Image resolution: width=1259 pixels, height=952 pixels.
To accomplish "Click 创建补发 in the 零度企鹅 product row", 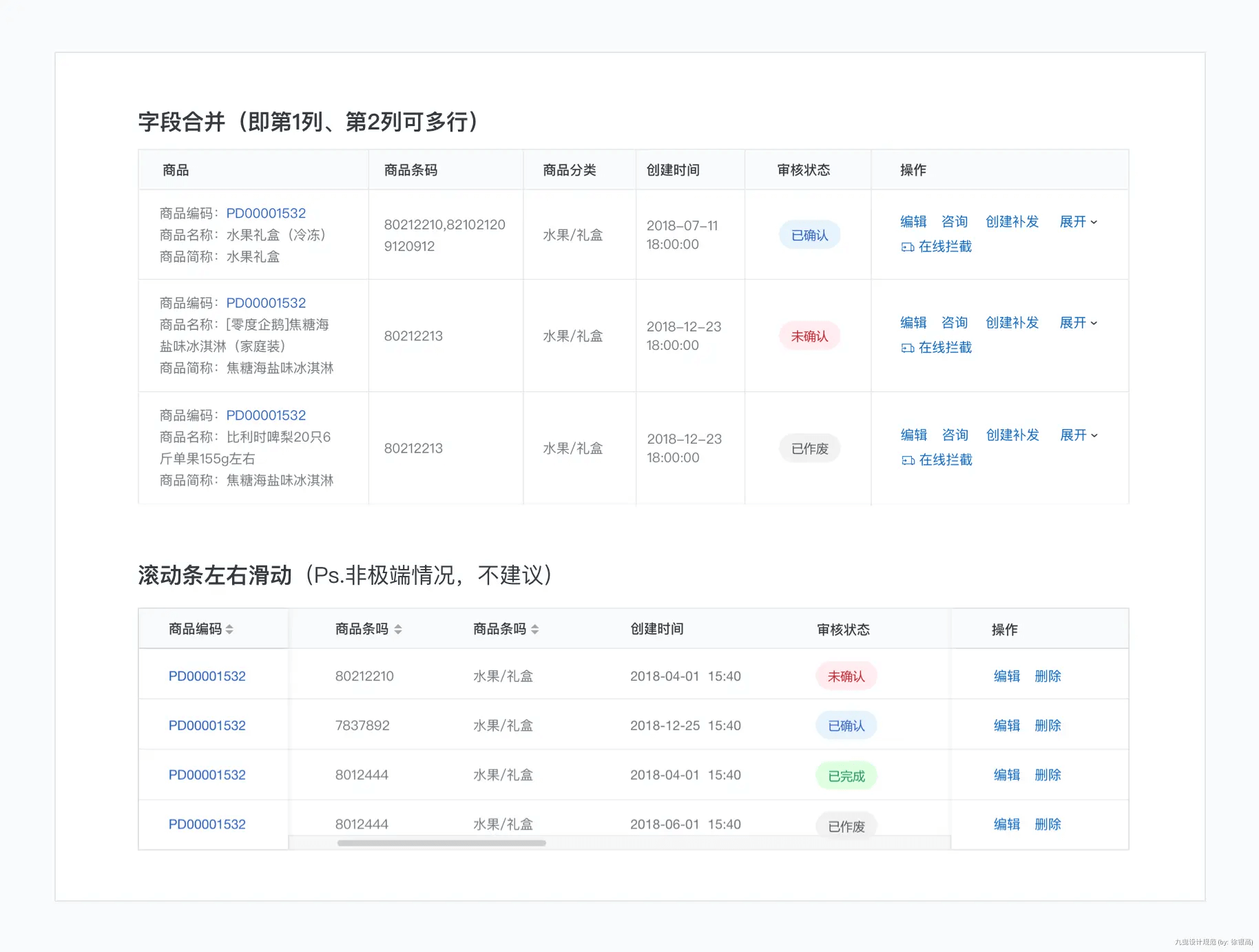I will pyautogui.click(x=1012, y=323).
